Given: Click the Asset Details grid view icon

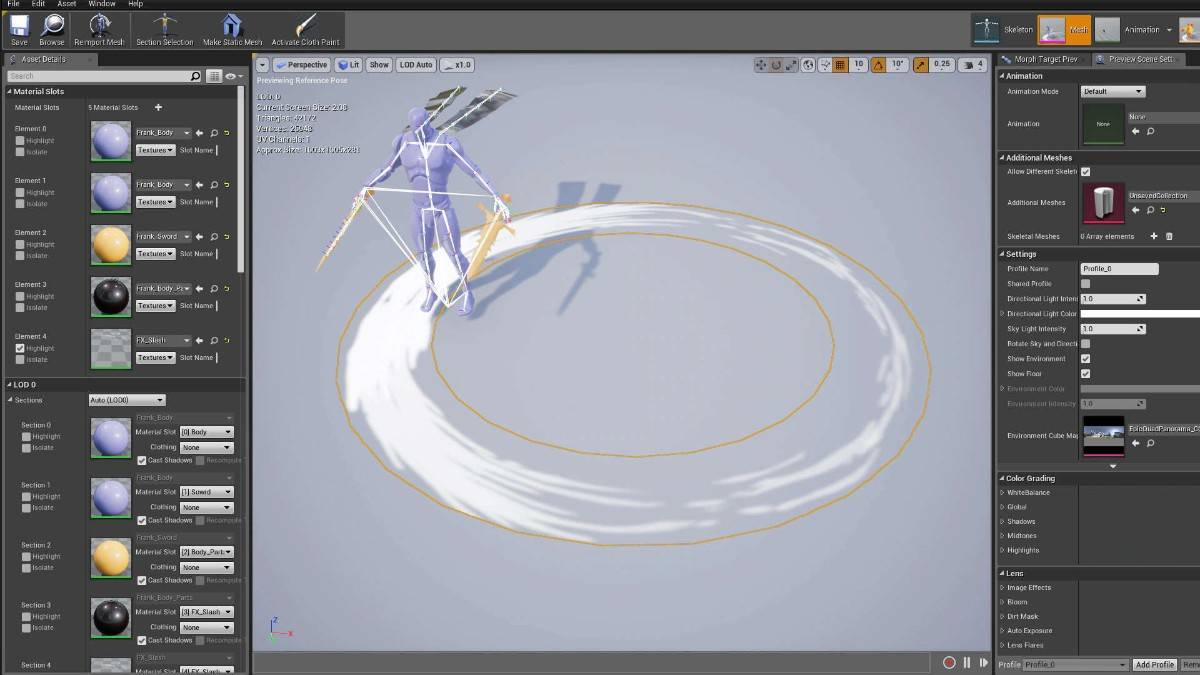Looking at the screenshot, I should point(213,76).
